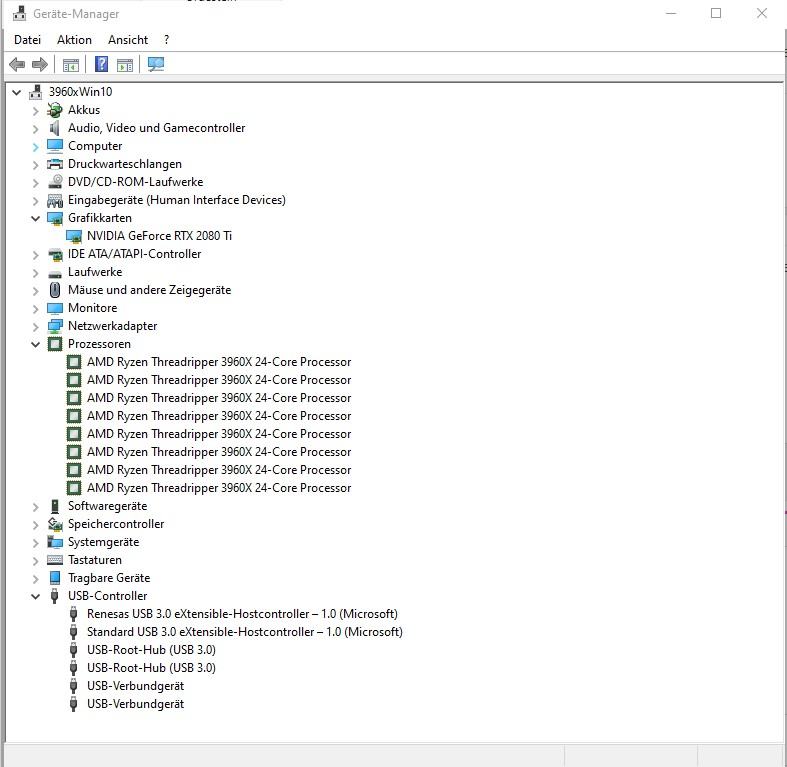Image resolution: width=787 pixels, height=767 pixels.
Task: Select the Tragbare Geräte label
Action: pyautogui.click(x=109, y=578)
